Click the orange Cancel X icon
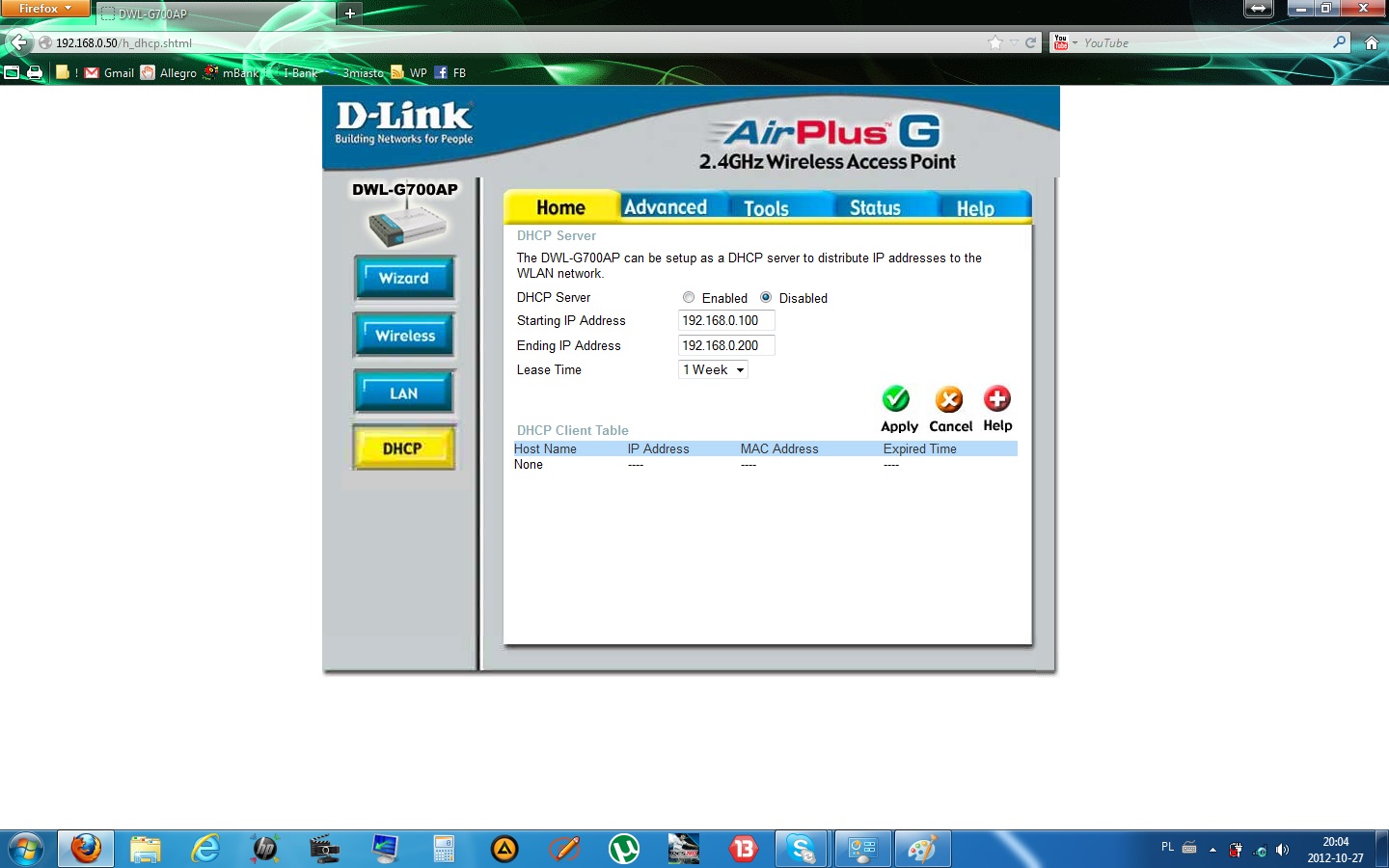This screenshot has width=1389, height=868. click(x=949, y=398)
